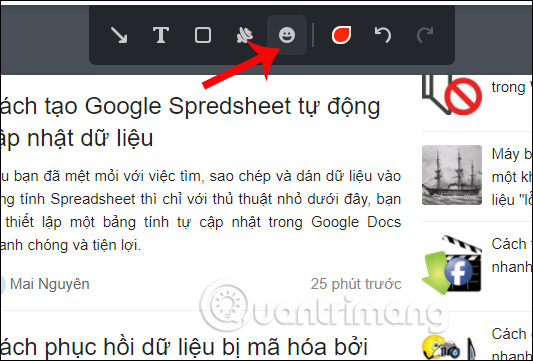
Task: Click the '25 phút trước' timestamp
Action: [x=356, y=284]
